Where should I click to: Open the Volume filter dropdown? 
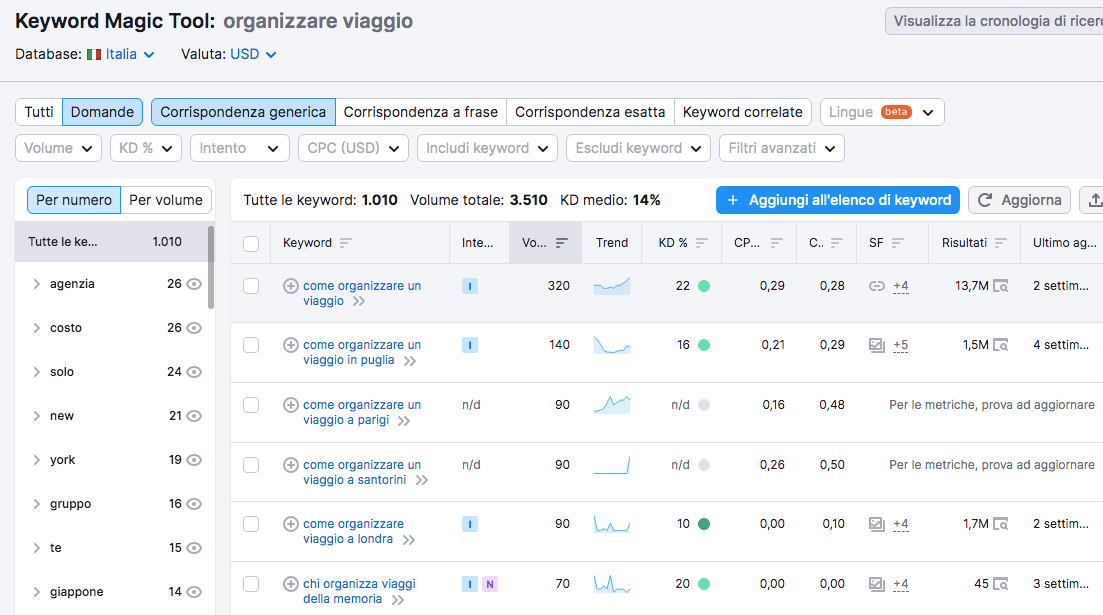(59, 148)
